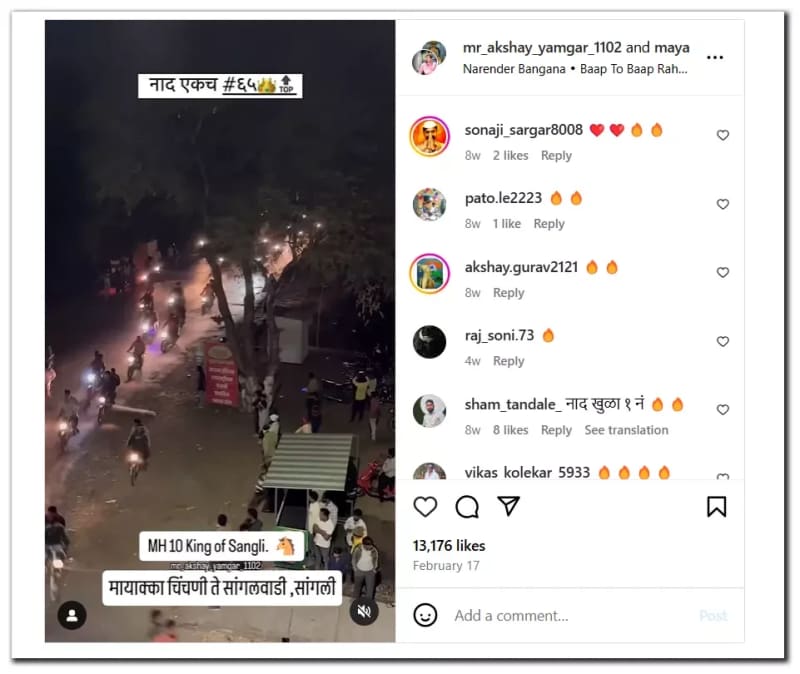Click See translation on sham_tandale_ comment
The height and width of the screenshot is (674, 800).
coord(626,430)
